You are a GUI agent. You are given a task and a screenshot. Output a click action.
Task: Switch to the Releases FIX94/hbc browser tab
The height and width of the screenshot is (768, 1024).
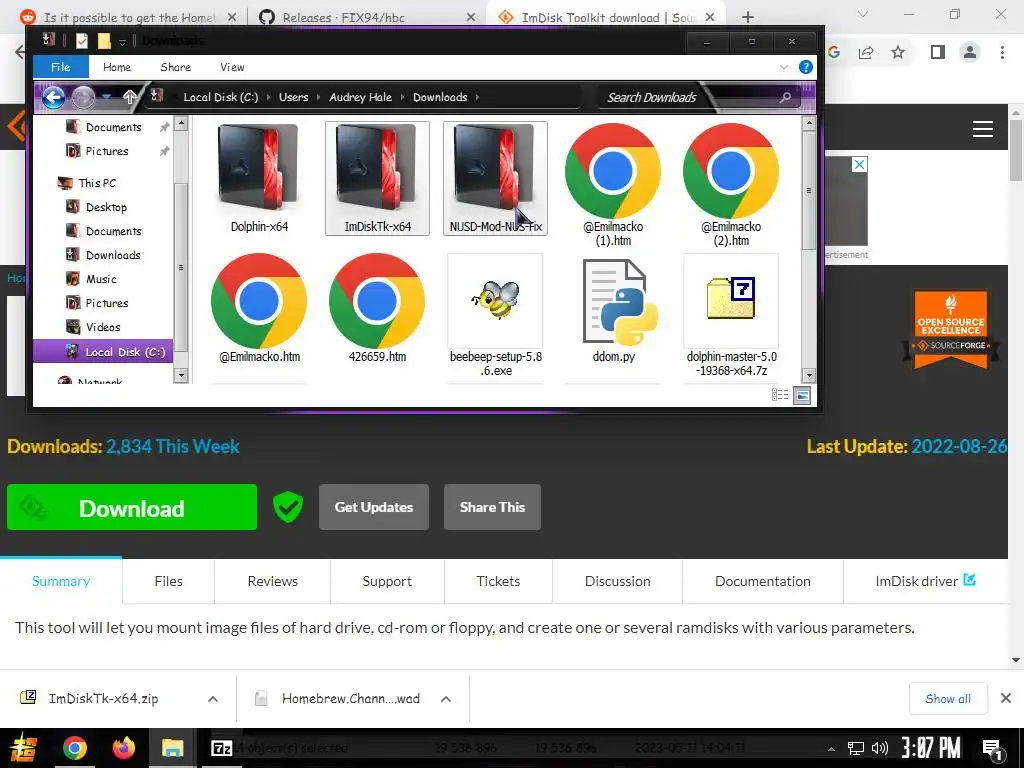pos(367,17)
